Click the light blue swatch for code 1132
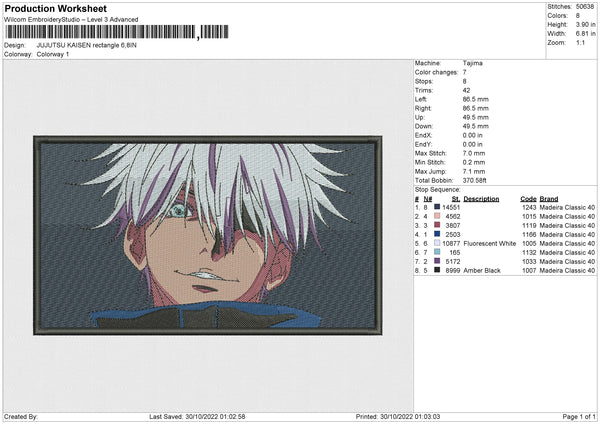600x424 pixels. [437, 252]
